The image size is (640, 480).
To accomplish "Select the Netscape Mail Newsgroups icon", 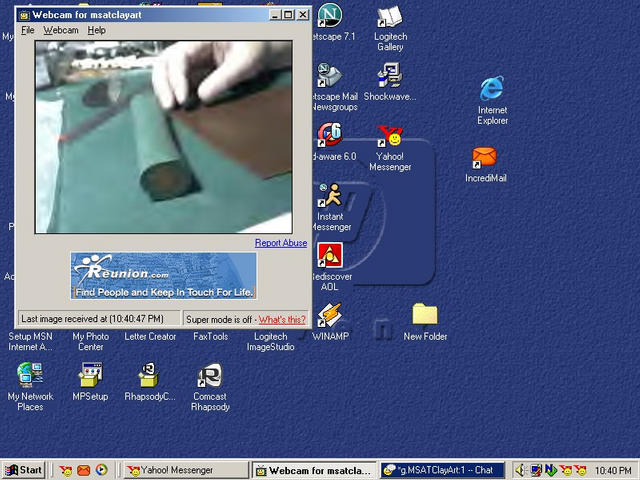I will (330, 76).
